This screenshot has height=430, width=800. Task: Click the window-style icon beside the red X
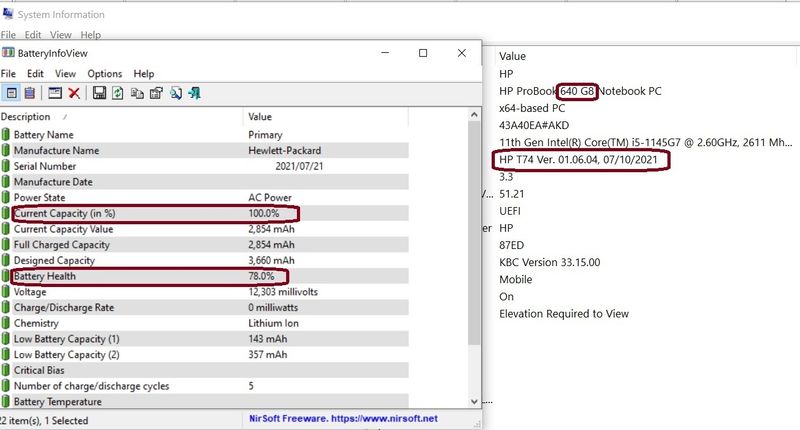point(55,93)
